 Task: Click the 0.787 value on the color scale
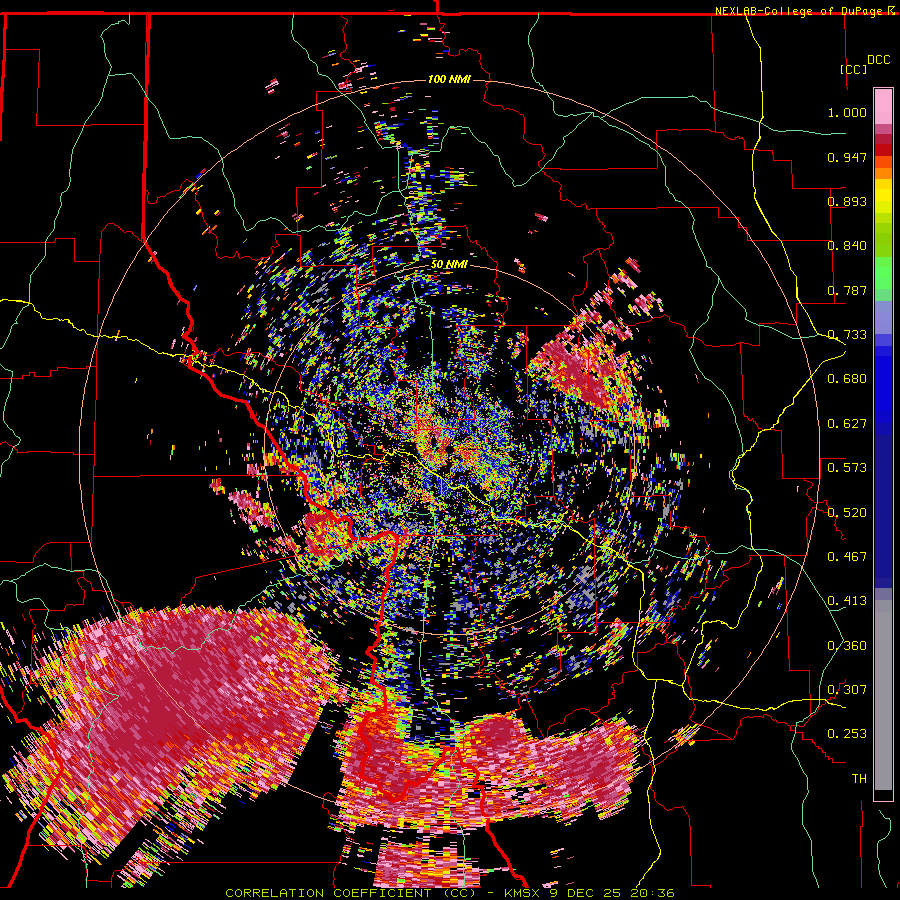pos(847,290)
